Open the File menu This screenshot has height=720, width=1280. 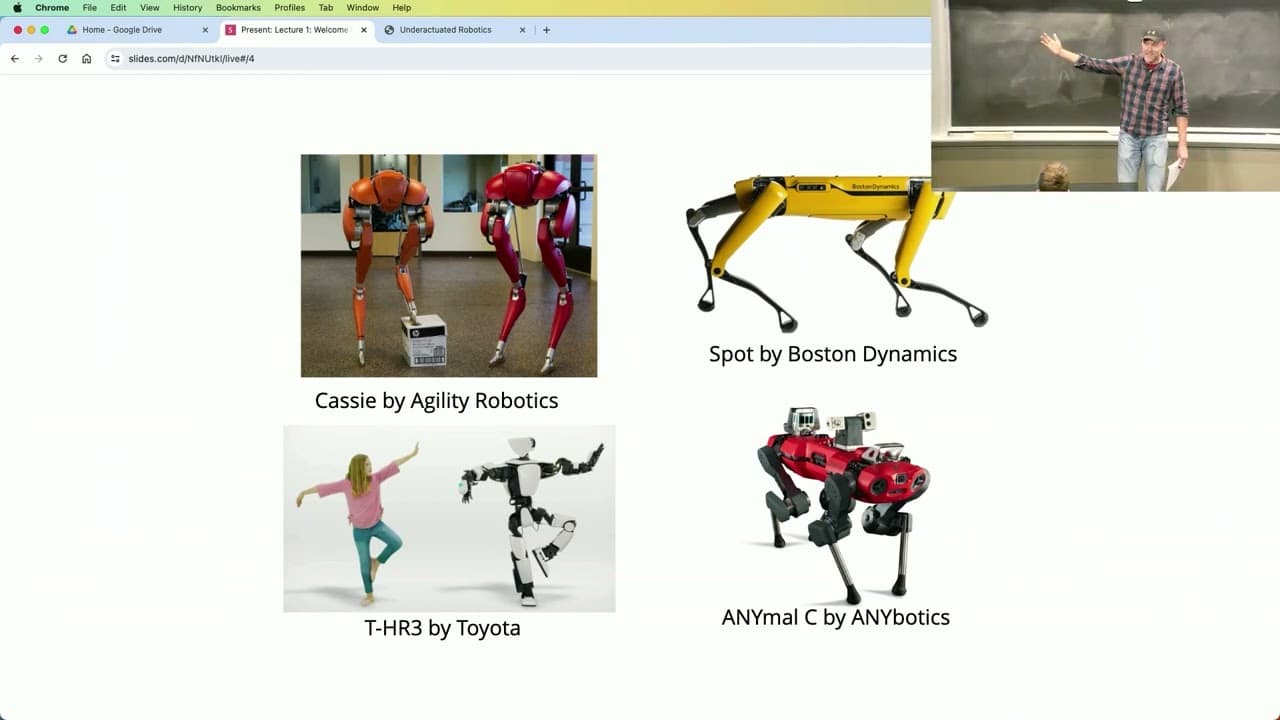[90, 8]
